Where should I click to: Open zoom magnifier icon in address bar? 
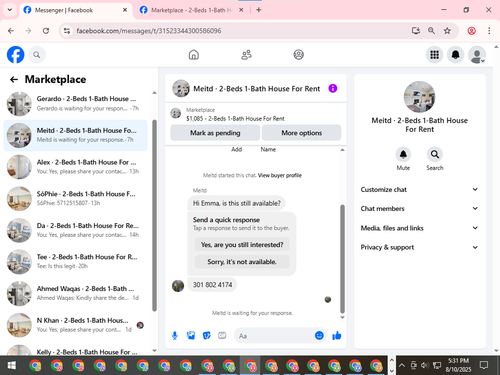click(431, 31)
